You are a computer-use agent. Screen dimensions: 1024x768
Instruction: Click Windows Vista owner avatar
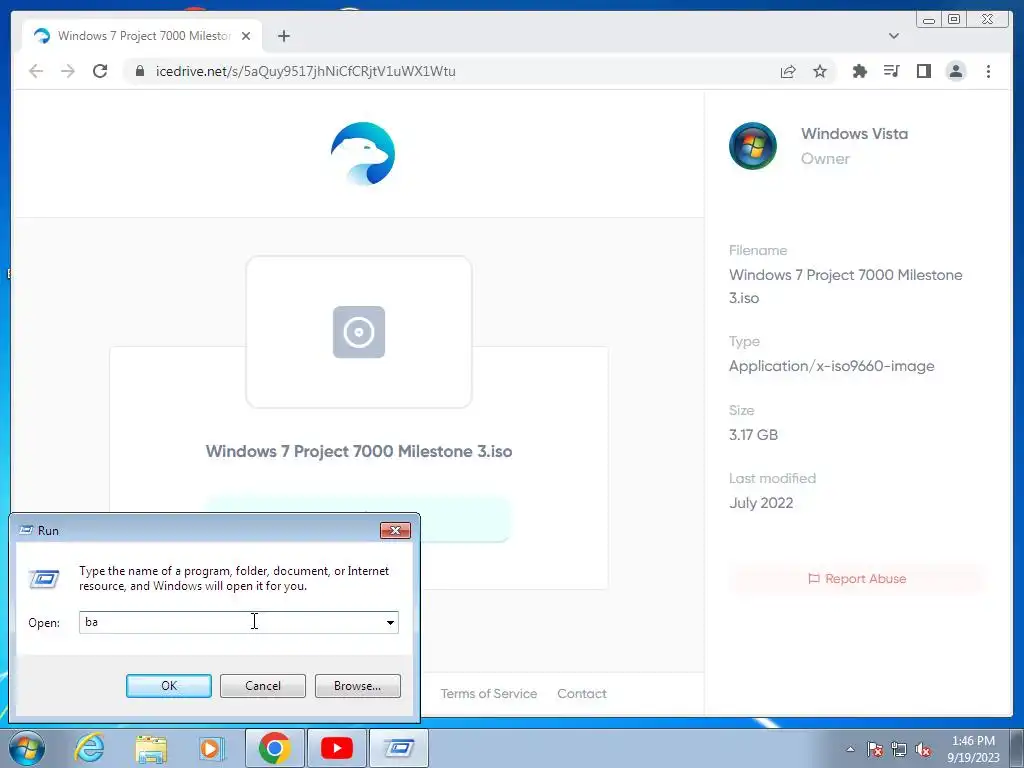[752, 146]
